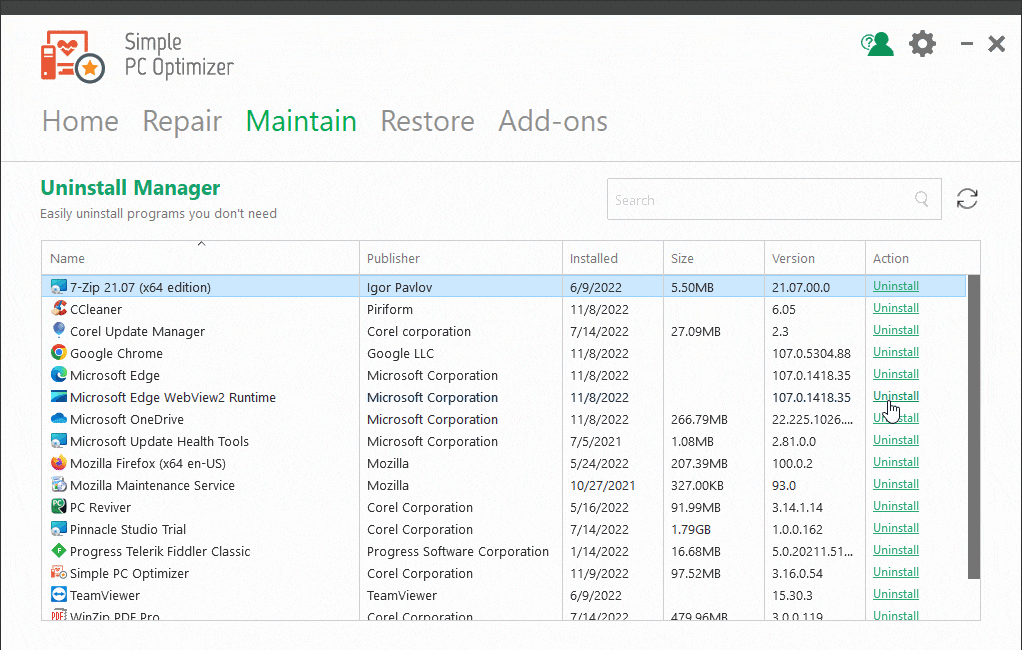Click the Microsoft OneDrive cloud icon
Viewport: 1022px width, 650px height.
(59, 419)
